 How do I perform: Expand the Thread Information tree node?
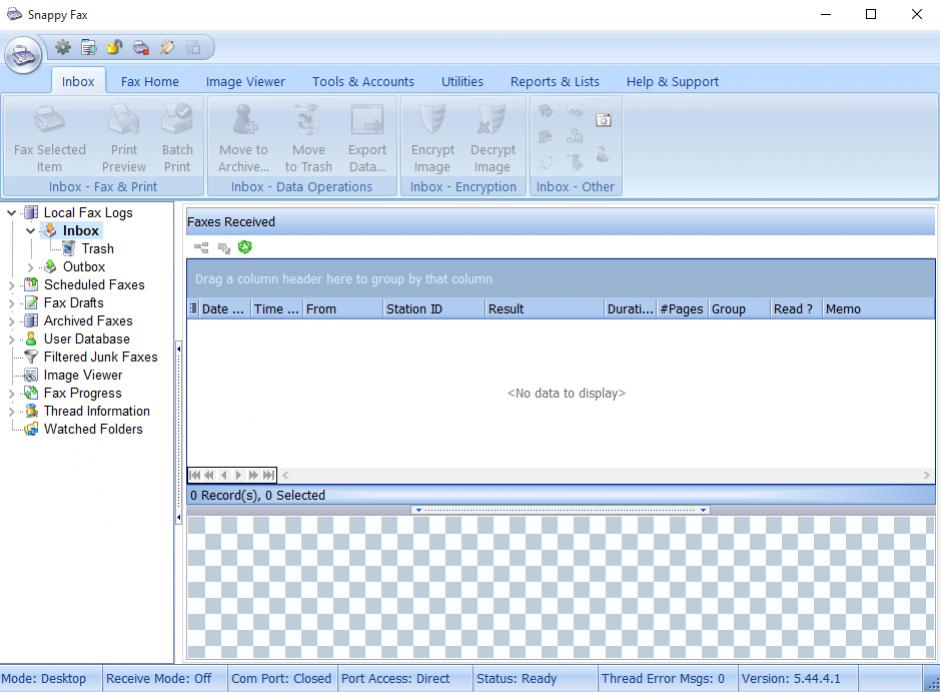point(11,411)
